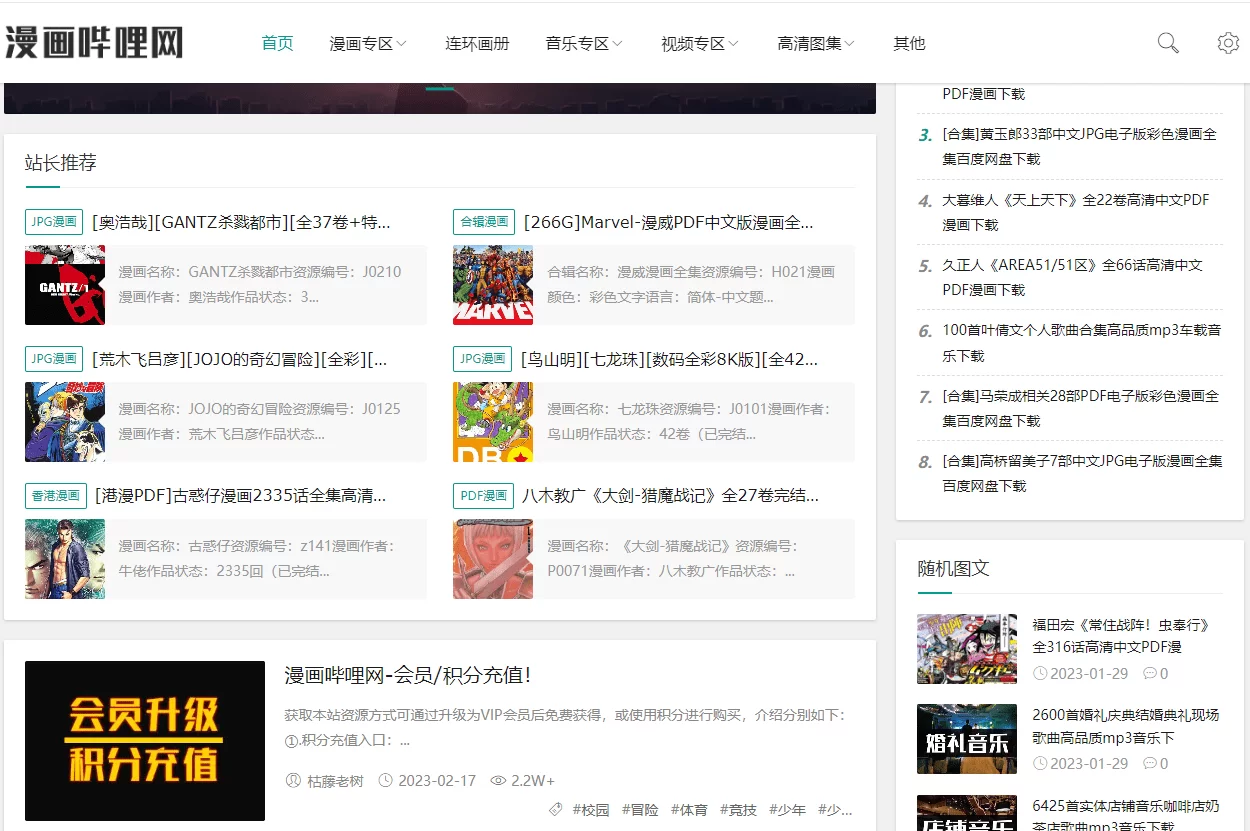Expand the 音乐专区 dropdown menu

(x=584, y=44)
